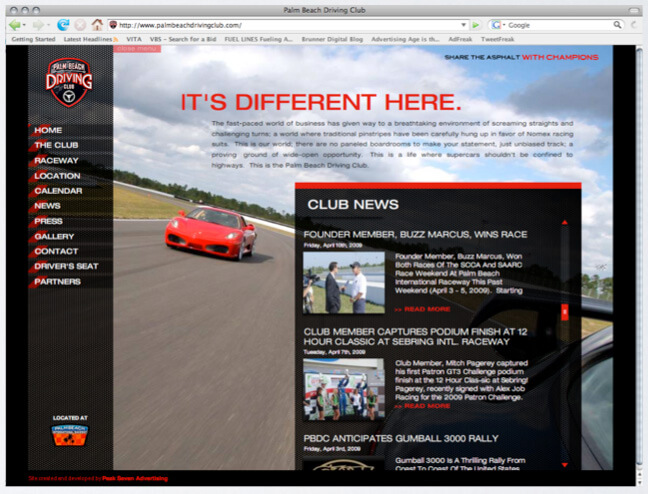Open the AdFreak bookmark

tap(460, 39)
